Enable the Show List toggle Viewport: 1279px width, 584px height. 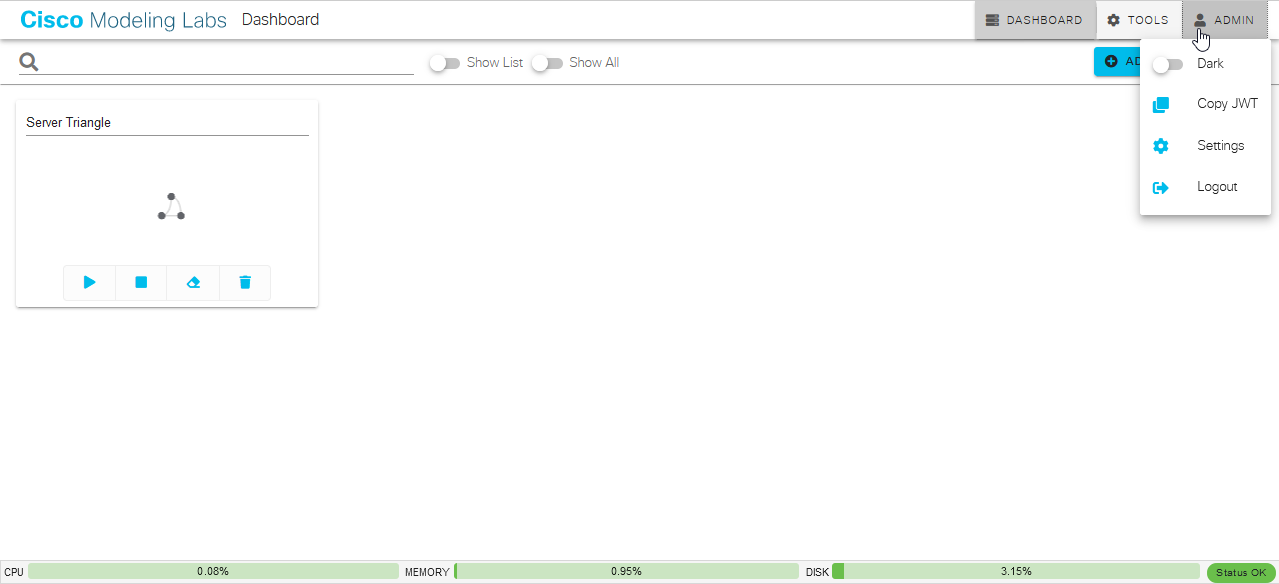click(x=445, y=62)
